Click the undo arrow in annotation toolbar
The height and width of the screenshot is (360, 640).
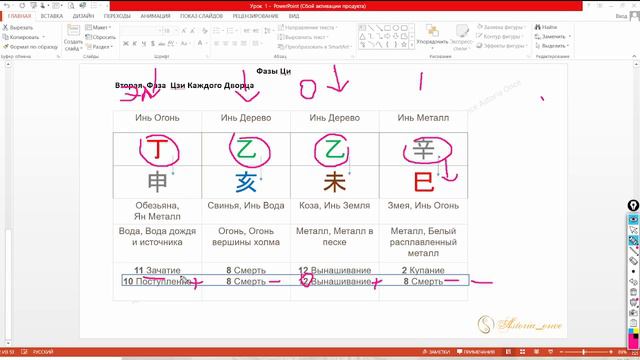click(x=633, y=282)
